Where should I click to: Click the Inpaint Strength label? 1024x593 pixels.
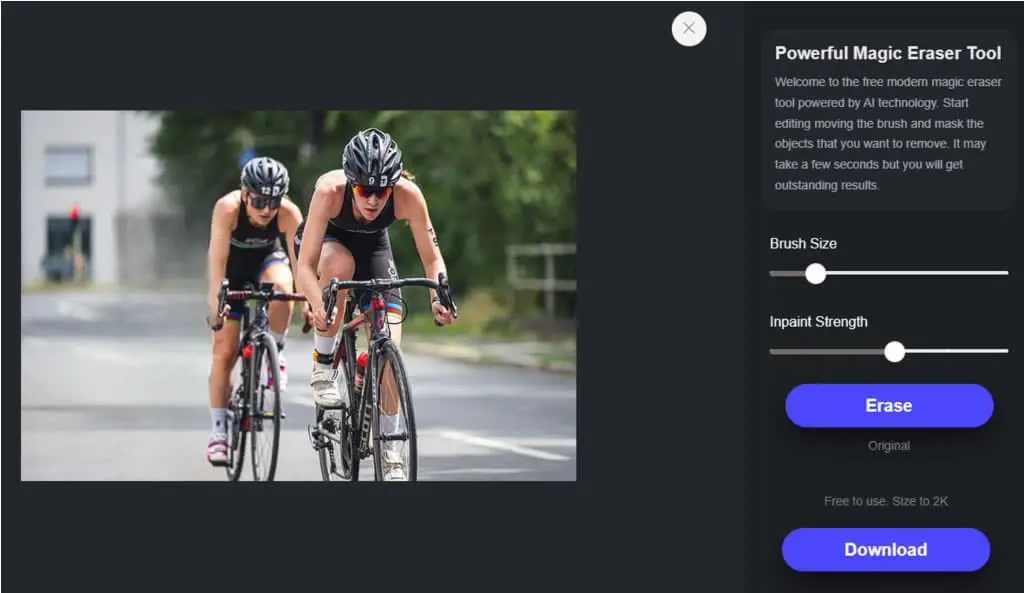818,321
